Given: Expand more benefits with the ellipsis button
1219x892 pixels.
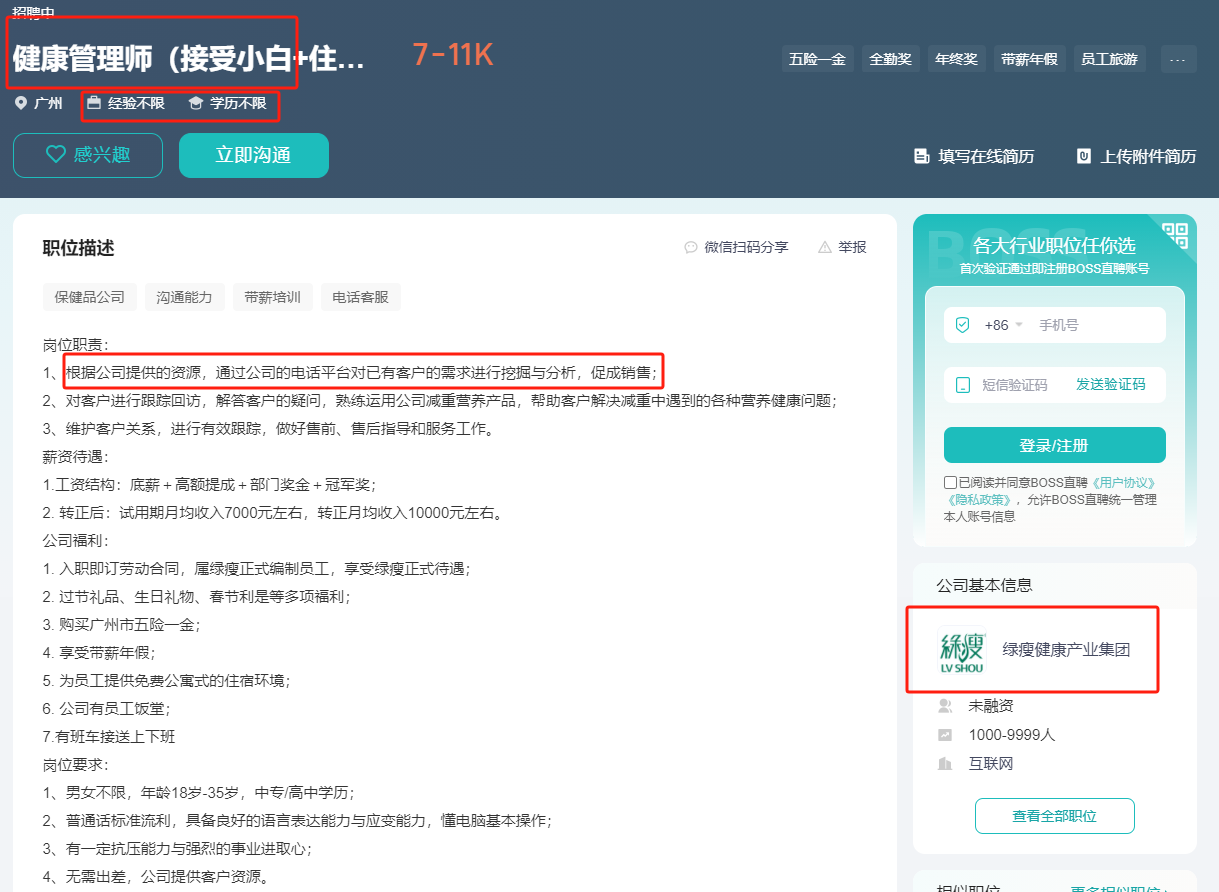Looking at the screenshot, I should coord(1178,59).
